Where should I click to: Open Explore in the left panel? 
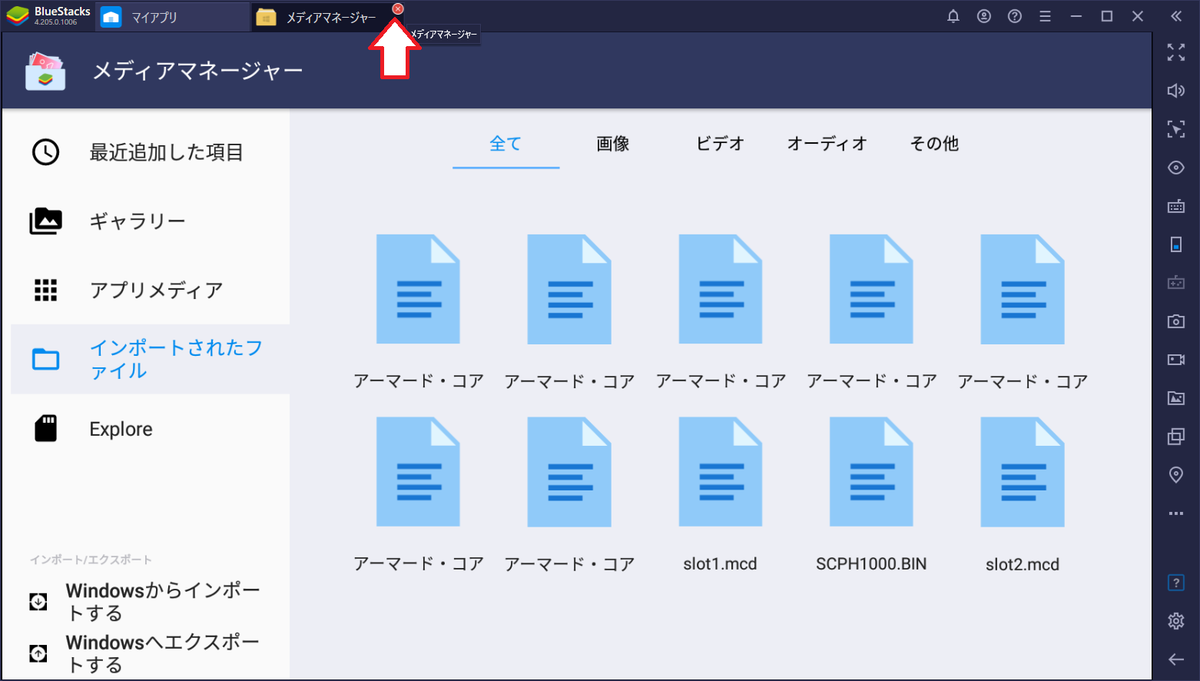point(150,429)
